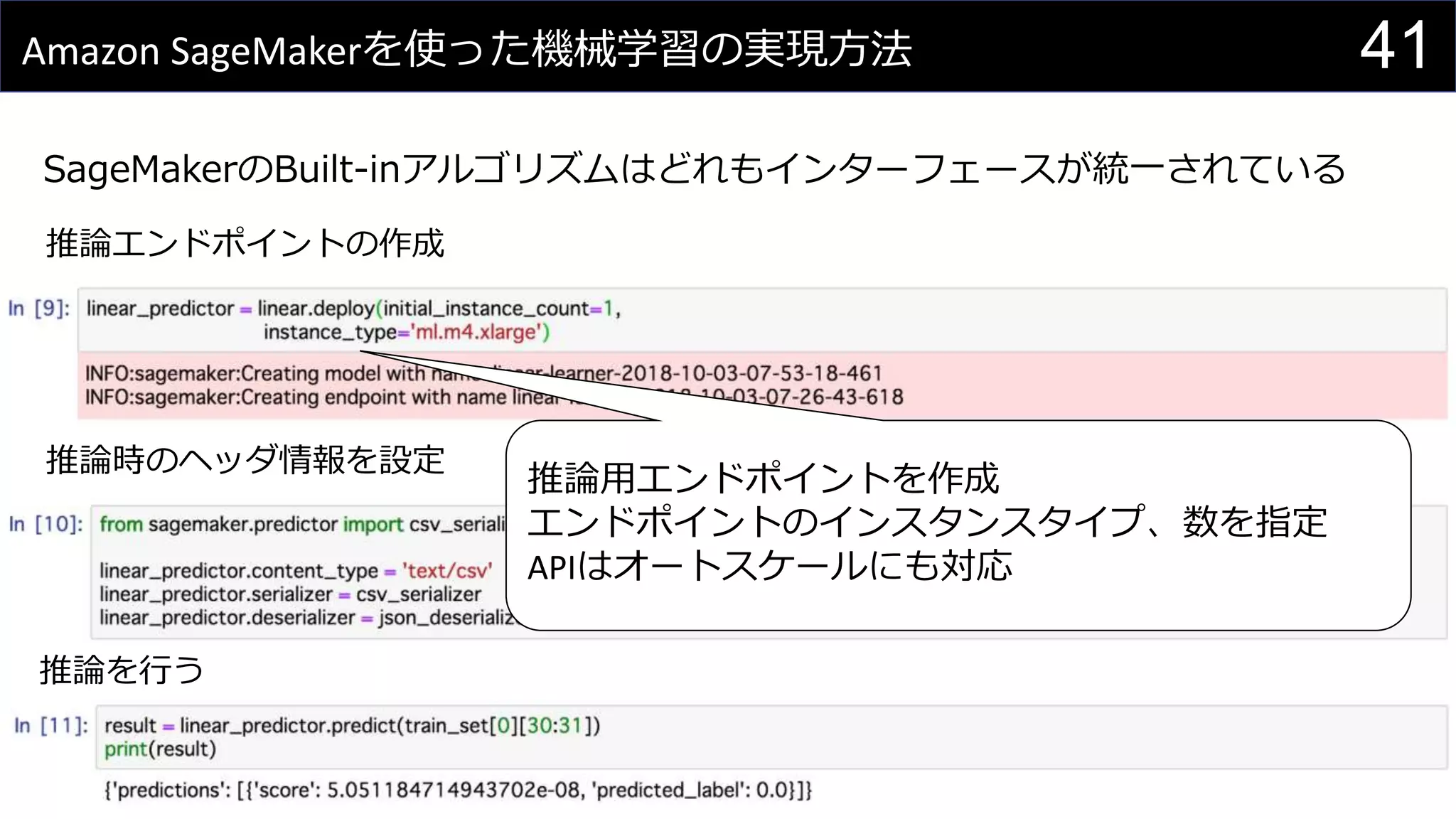
Task: Click the In [10] cell prompt
Action: pos(45,525)
